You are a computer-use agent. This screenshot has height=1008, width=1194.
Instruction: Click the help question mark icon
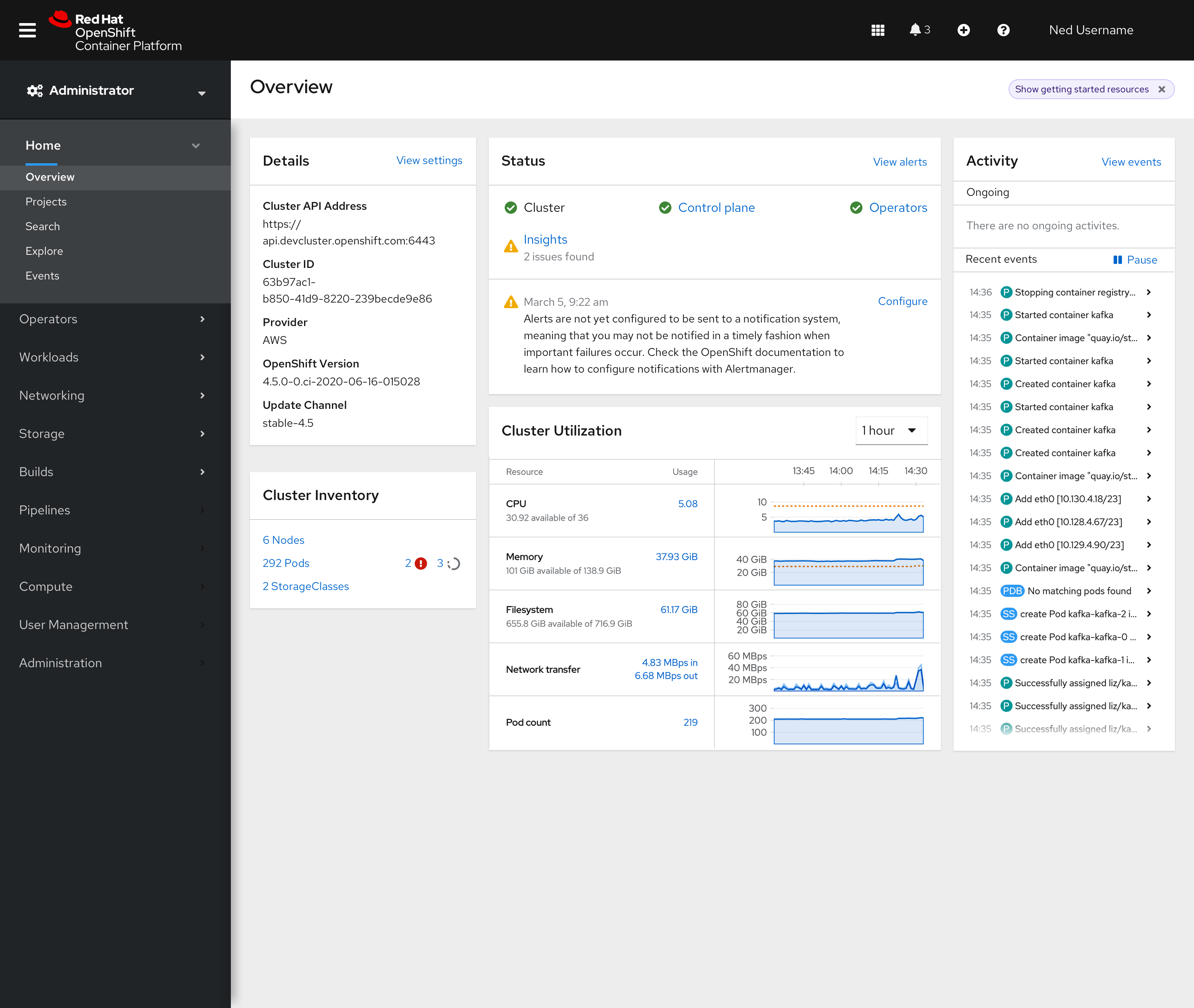coord(1003,30)
